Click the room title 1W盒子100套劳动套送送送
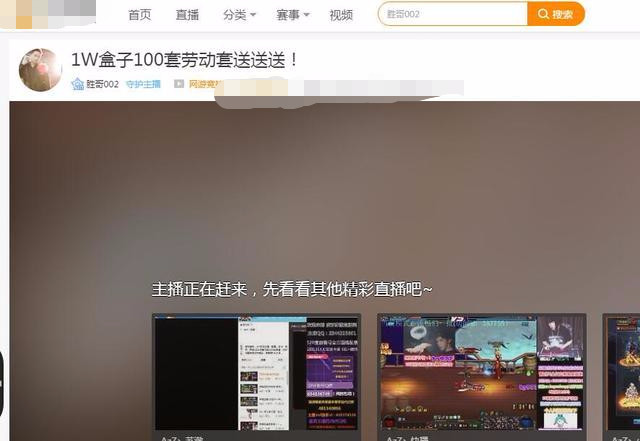This screenshot has height=441, width=640. 184,60
